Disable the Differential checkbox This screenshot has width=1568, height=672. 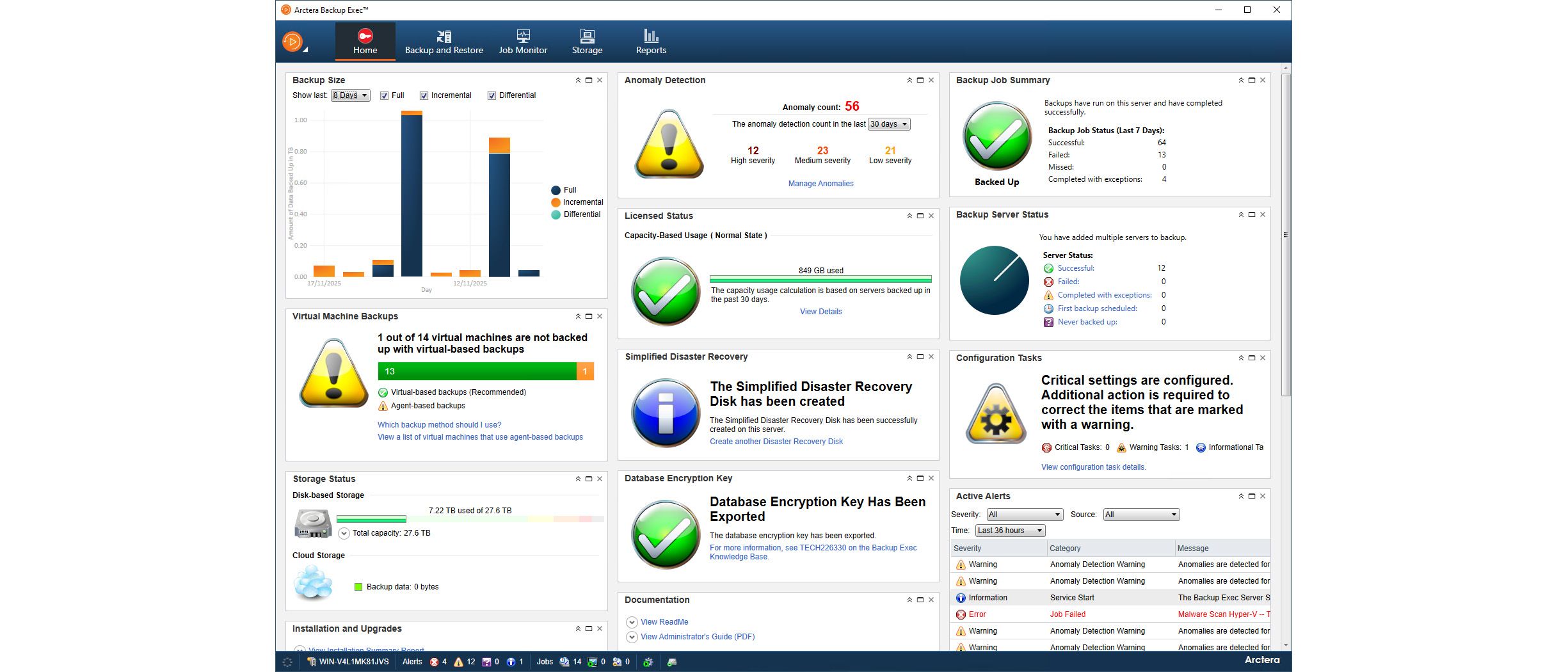coord(492,95)
